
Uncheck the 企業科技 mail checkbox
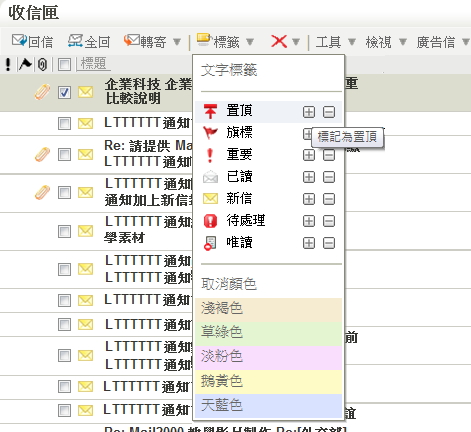click(x=64, y=92)
